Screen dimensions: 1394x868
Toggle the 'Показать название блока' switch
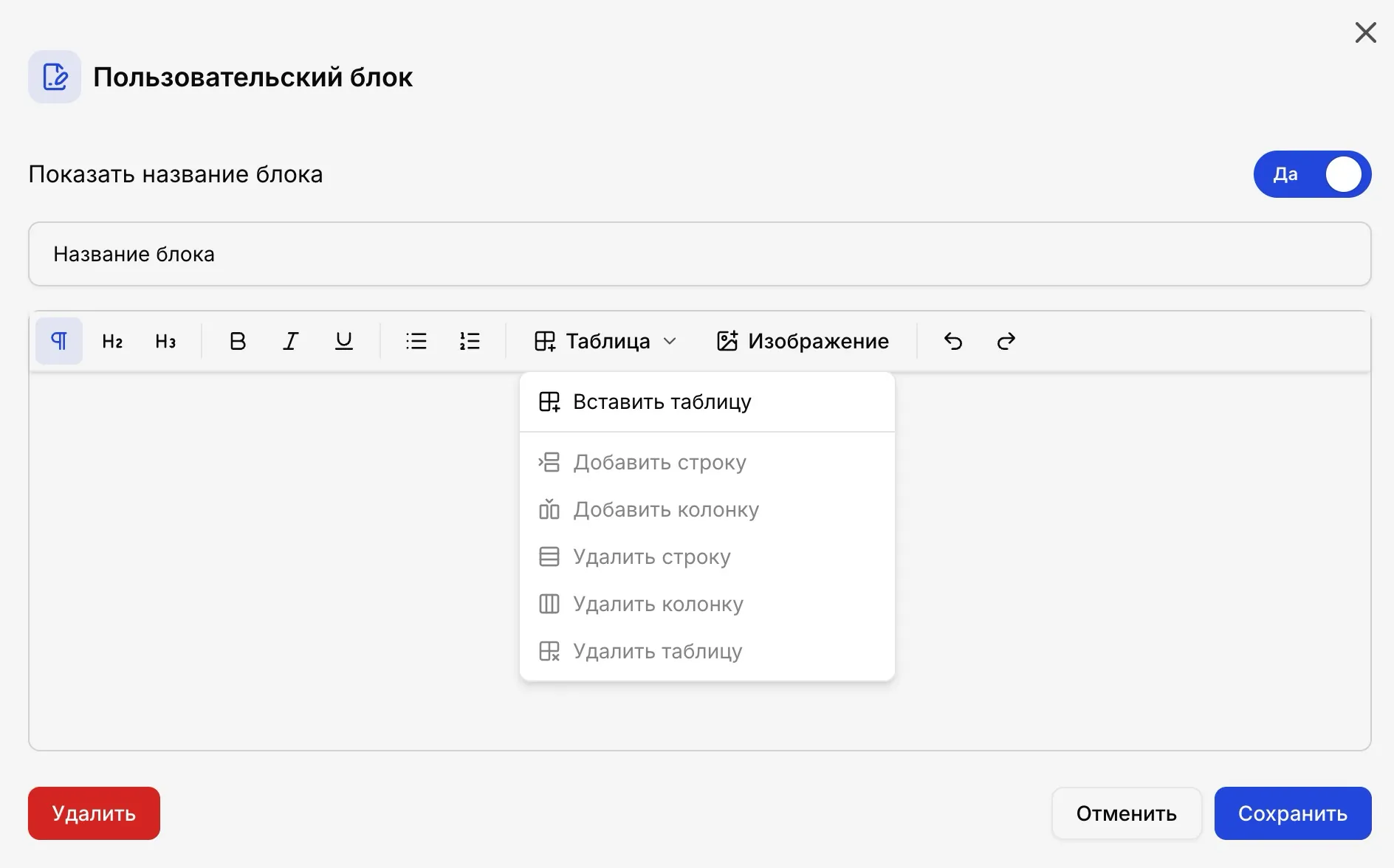click(x=1312, y=174)
